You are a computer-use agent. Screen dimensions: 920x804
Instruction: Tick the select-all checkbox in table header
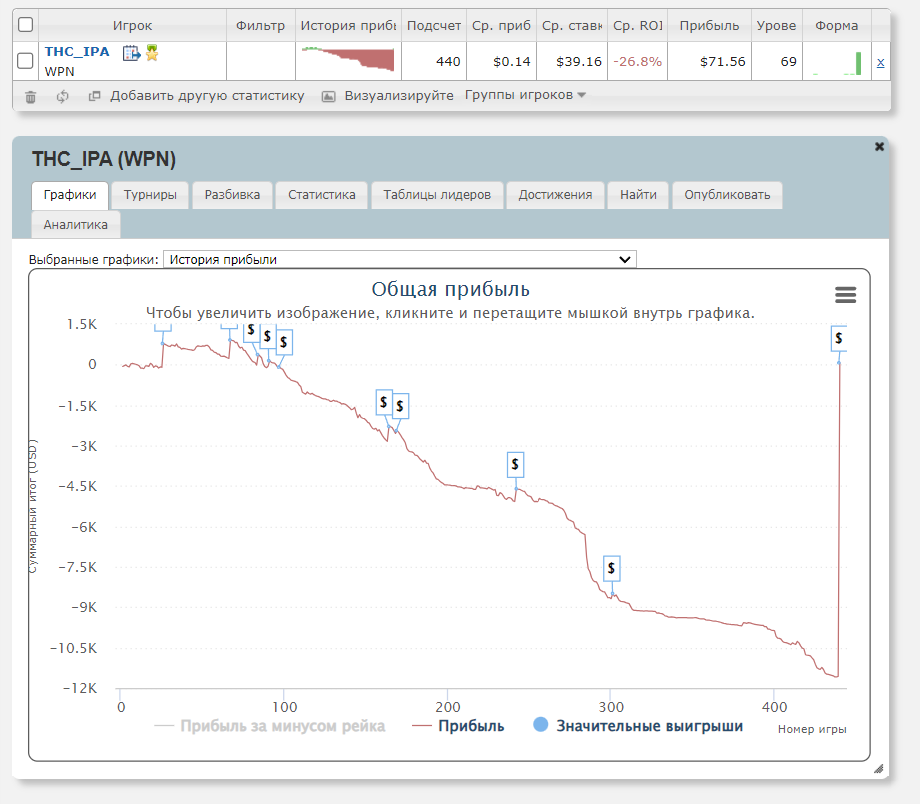pos(26,25)
